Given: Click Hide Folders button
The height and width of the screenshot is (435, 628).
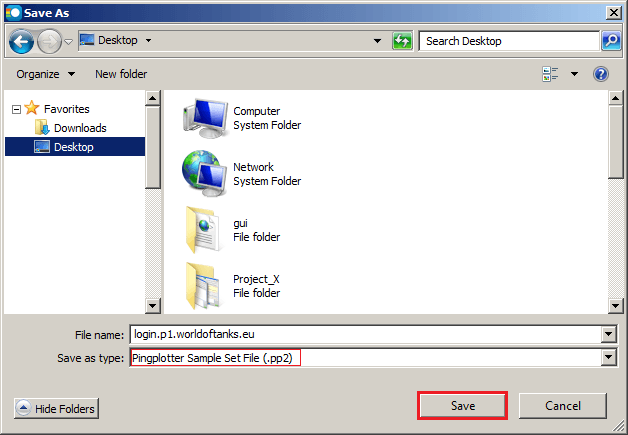Looking at the screenshot, I should pyautogui.click(x=56, y=408).
